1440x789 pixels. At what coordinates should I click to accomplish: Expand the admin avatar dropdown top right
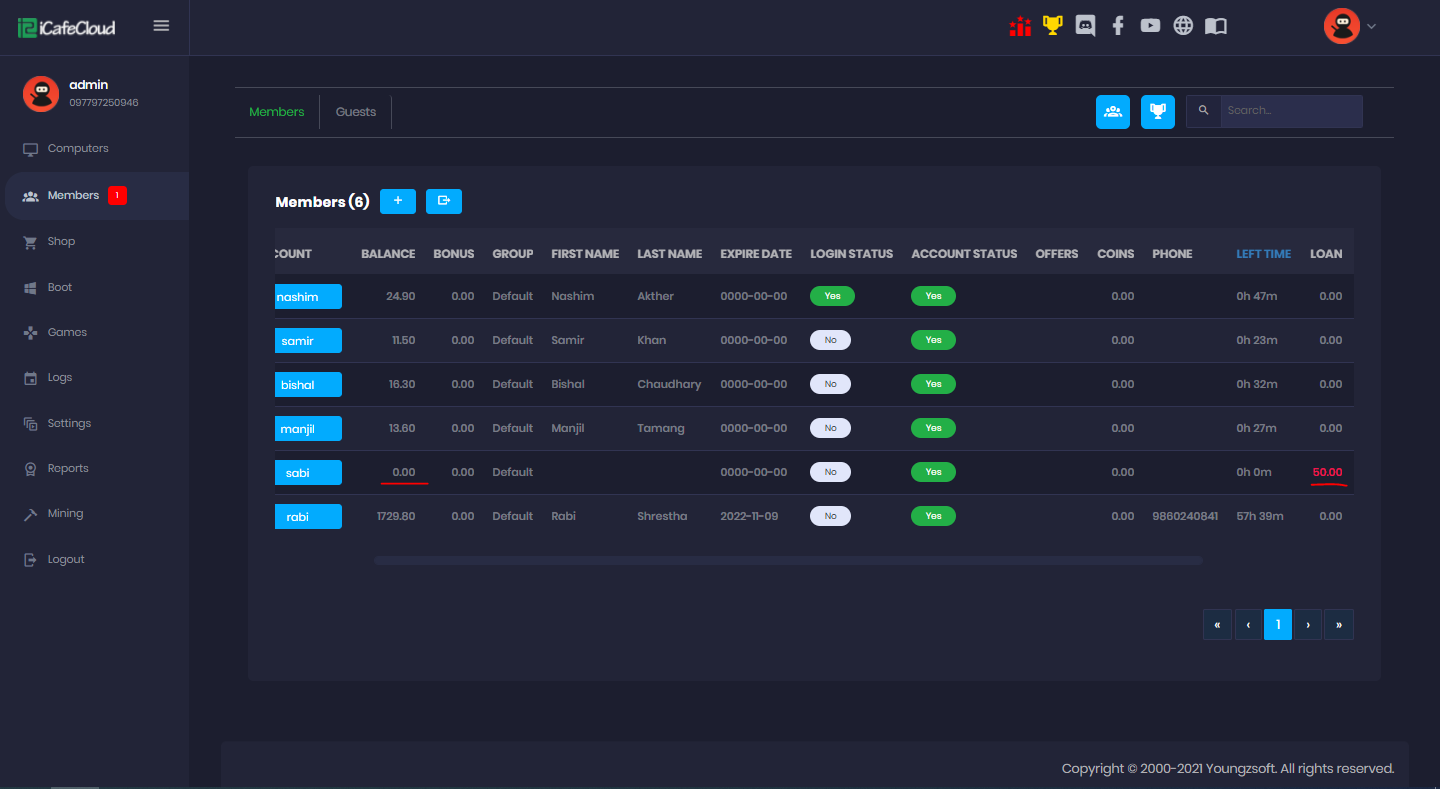tap(1350, 26)
